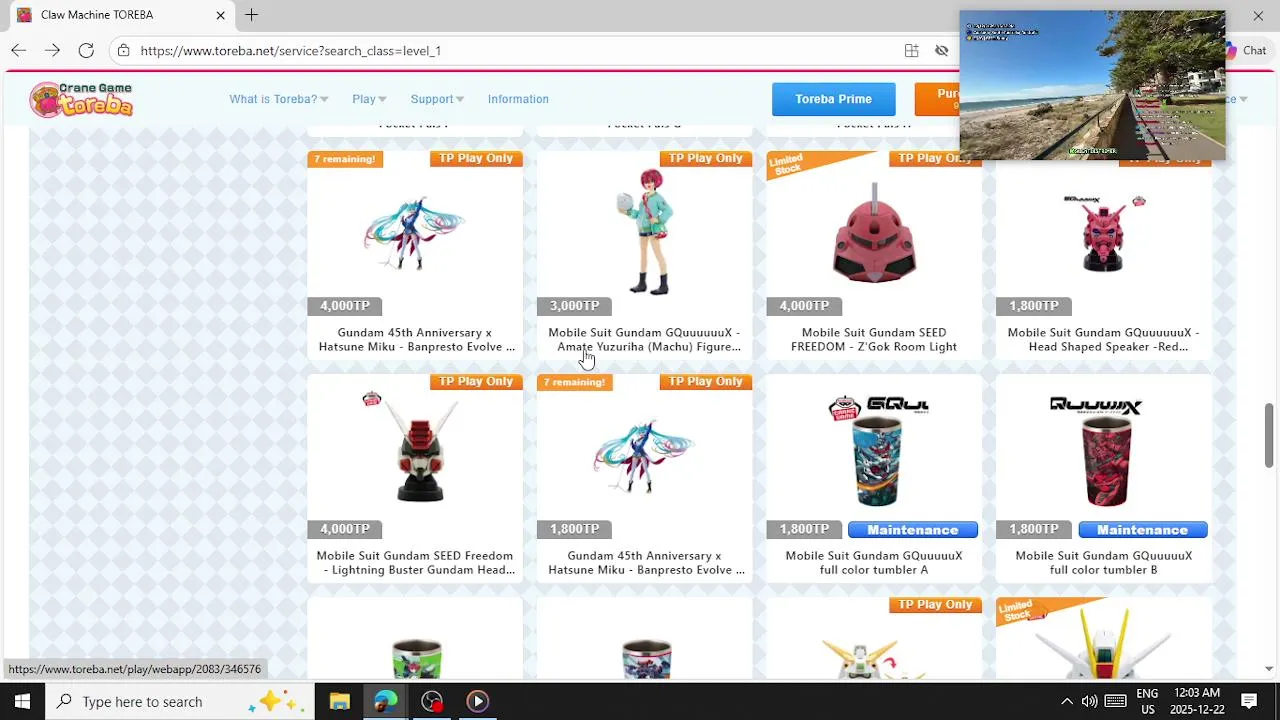
Task: Go forward in browser history
Action: [52, 50]
